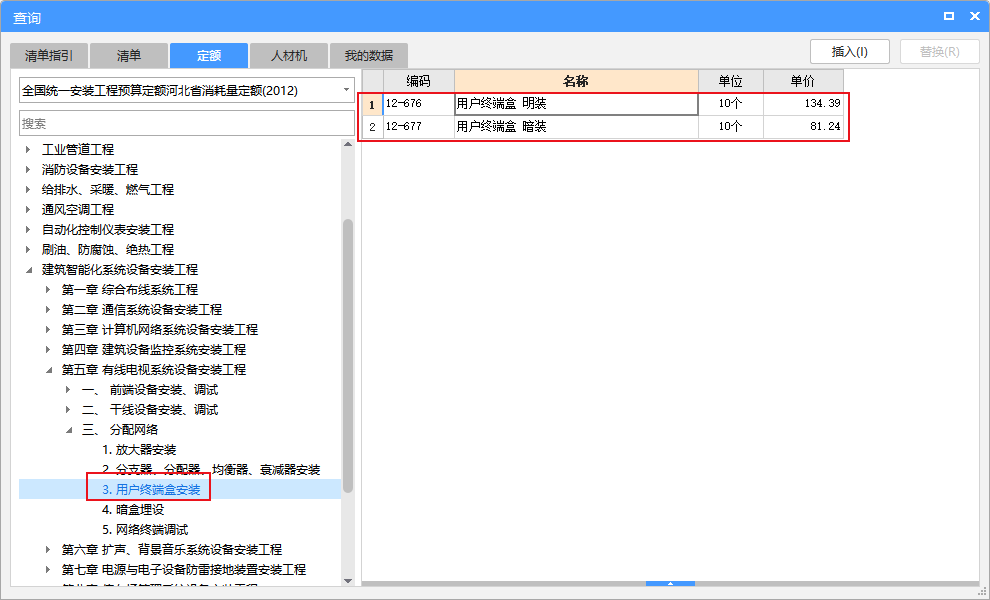Screen dimensions: 990x600
Task: Click price cell 134.39
Action: coord(803,104)
